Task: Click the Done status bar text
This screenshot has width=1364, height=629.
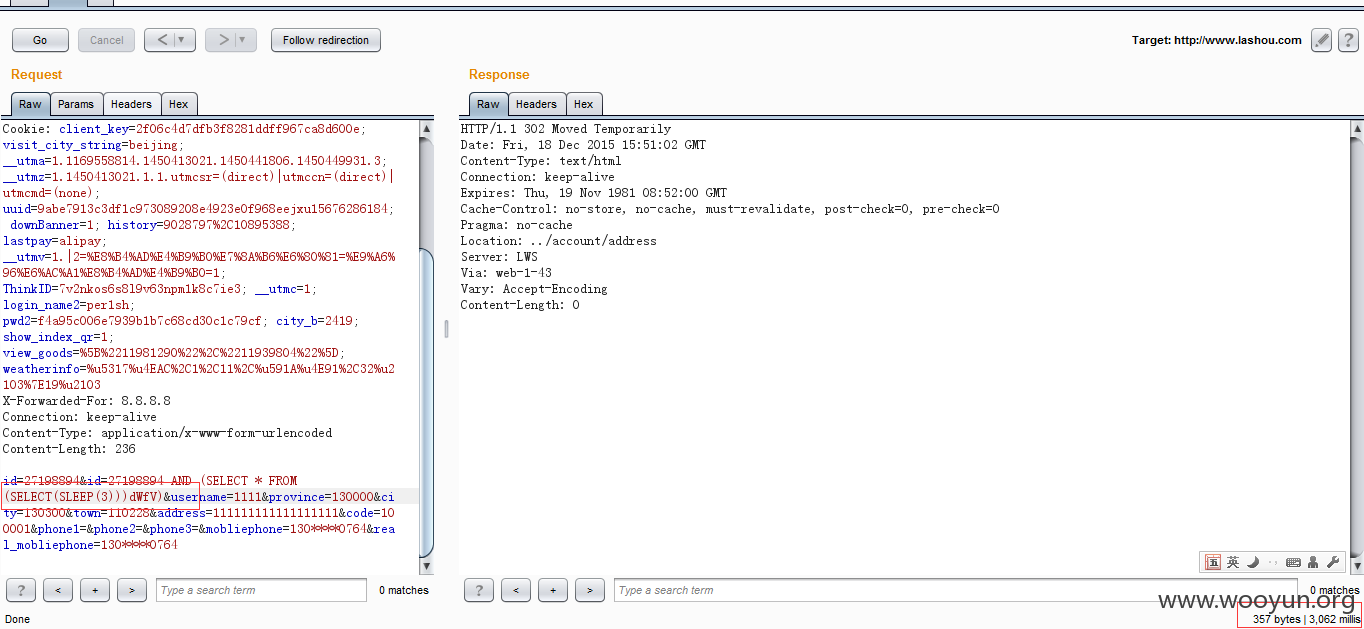Action: pyautogui.click(x=18, y=619)
